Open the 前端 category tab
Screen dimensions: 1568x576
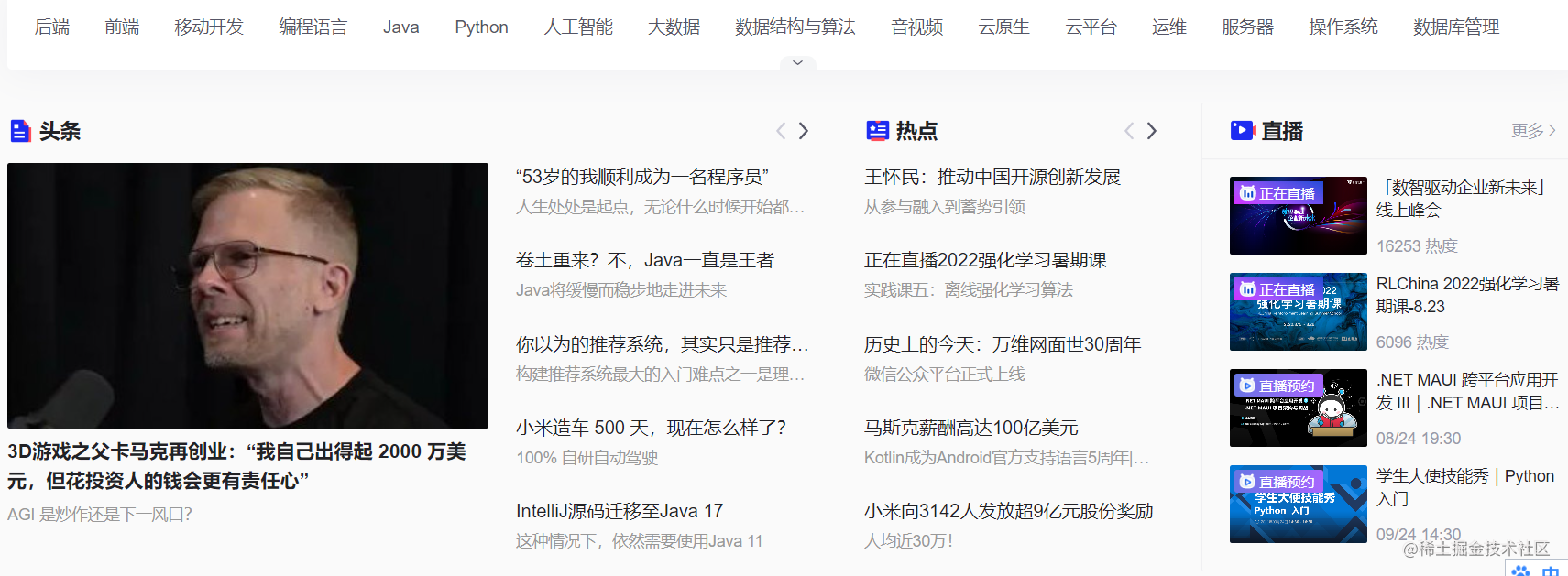(x=122, y=27)
